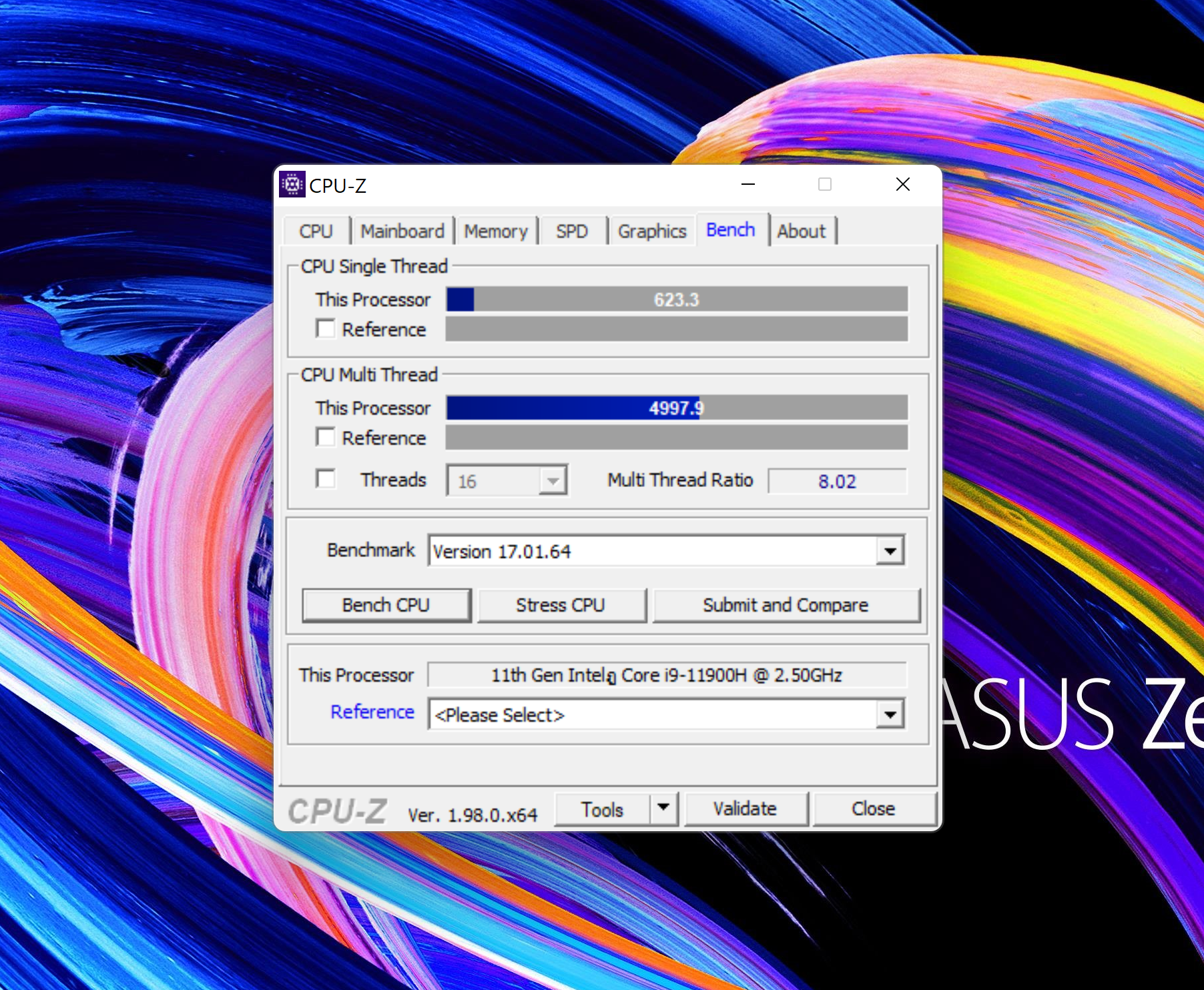Click Submit and Compare
Viewport: 1204px width, 990px height.
786,605
